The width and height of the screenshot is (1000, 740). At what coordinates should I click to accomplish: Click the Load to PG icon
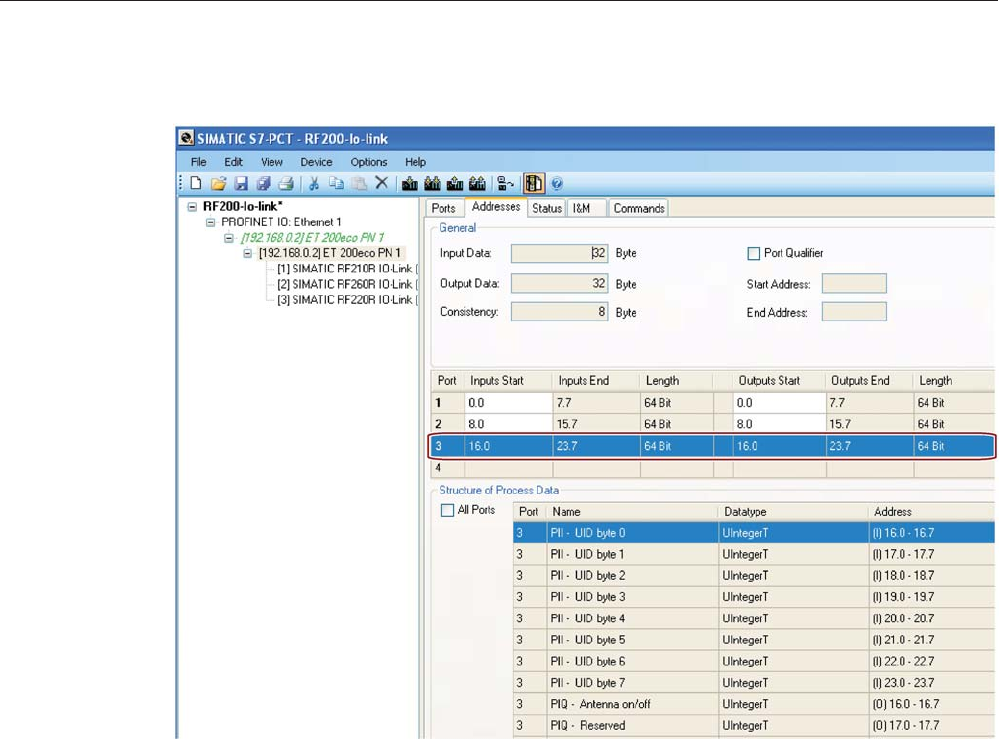(455, 184)
